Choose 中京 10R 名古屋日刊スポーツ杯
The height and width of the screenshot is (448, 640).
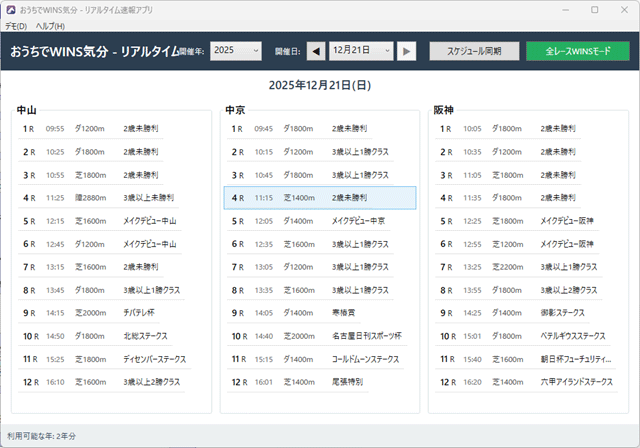click(319, 336)
